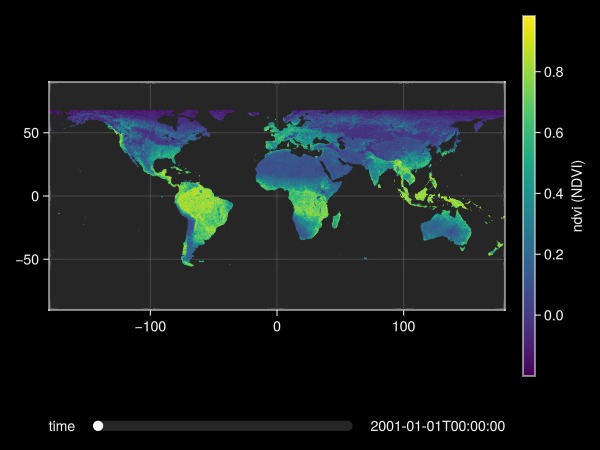
Task: Click the -100 longitude axis label
Action: 150,327
